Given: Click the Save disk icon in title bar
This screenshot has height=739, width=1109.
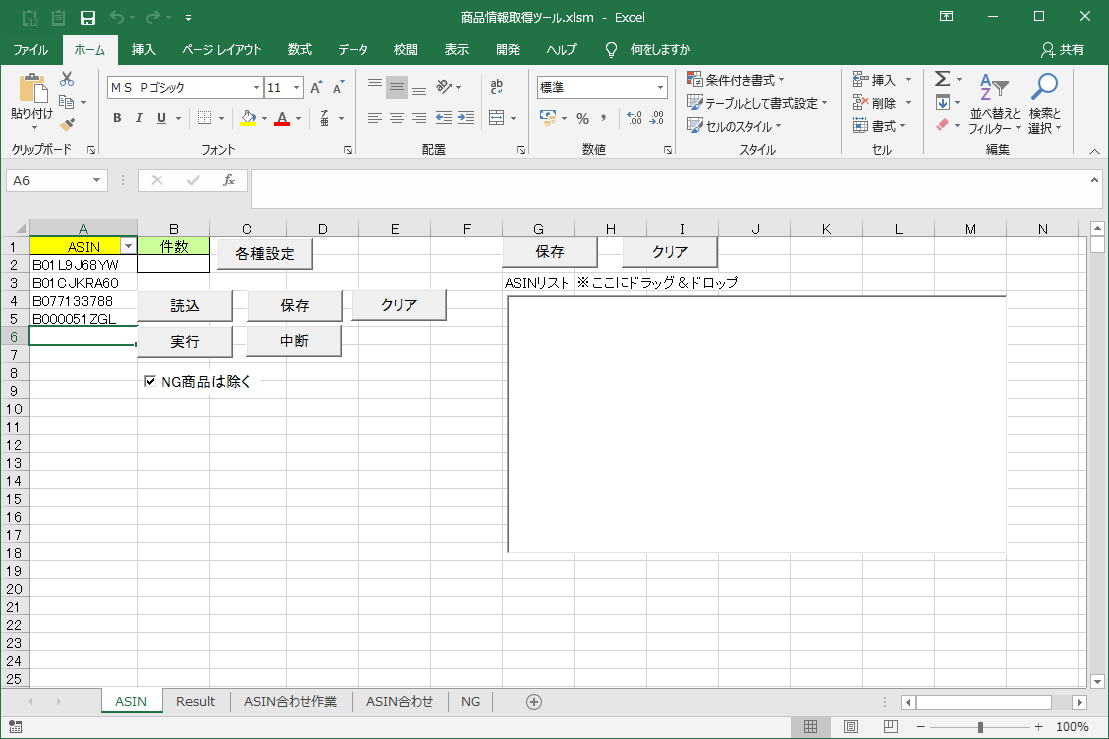Looking at the screenshot, I should (88, 18).
